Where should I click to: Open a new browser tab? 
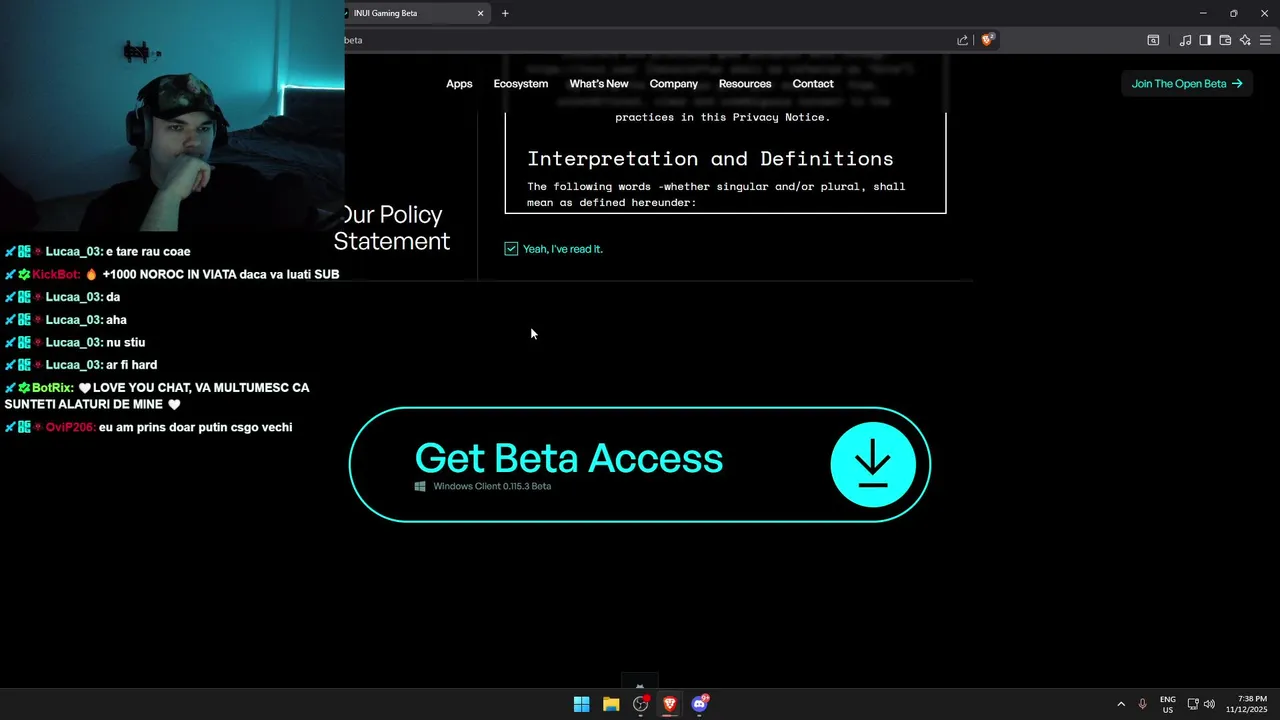(505, 13)
